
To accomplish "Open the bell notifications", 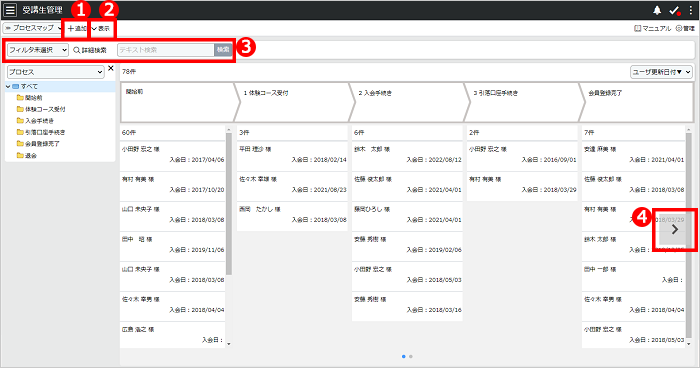I will pyautogui.click(x=657, y=10).
